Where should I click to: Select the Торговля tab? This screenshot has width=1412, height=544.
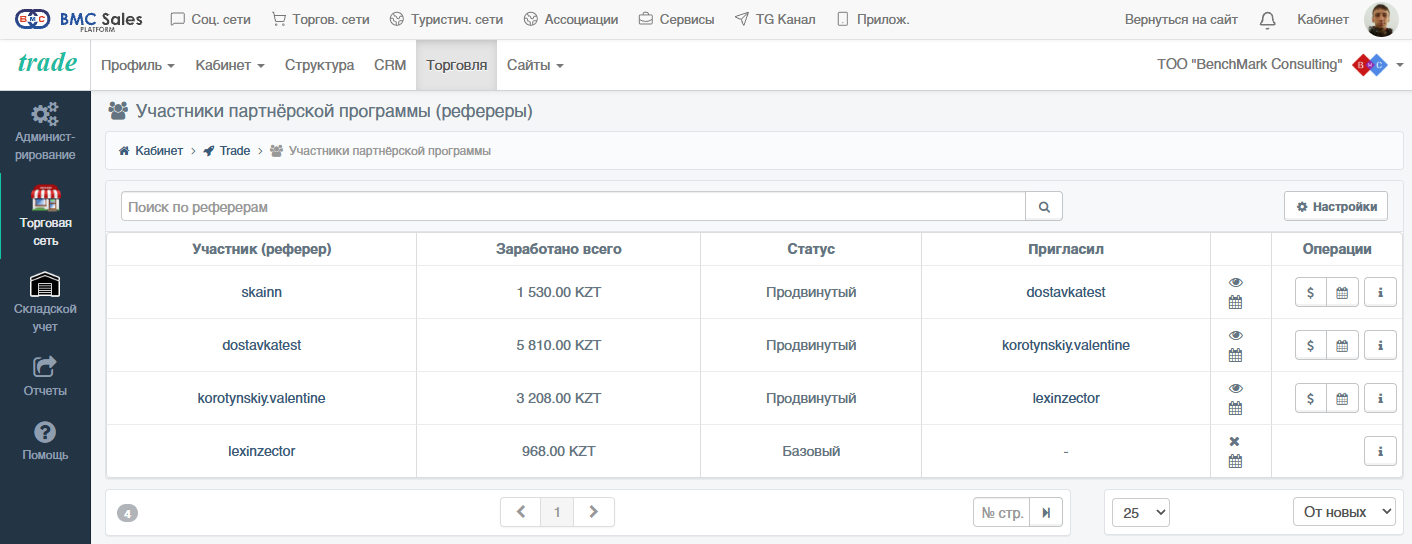[x=456, y=65]
